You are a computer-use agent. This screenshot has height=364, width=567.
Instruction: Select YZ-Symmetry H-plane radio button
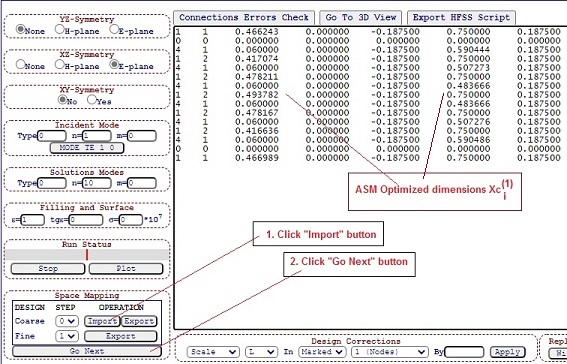[60, 29]
